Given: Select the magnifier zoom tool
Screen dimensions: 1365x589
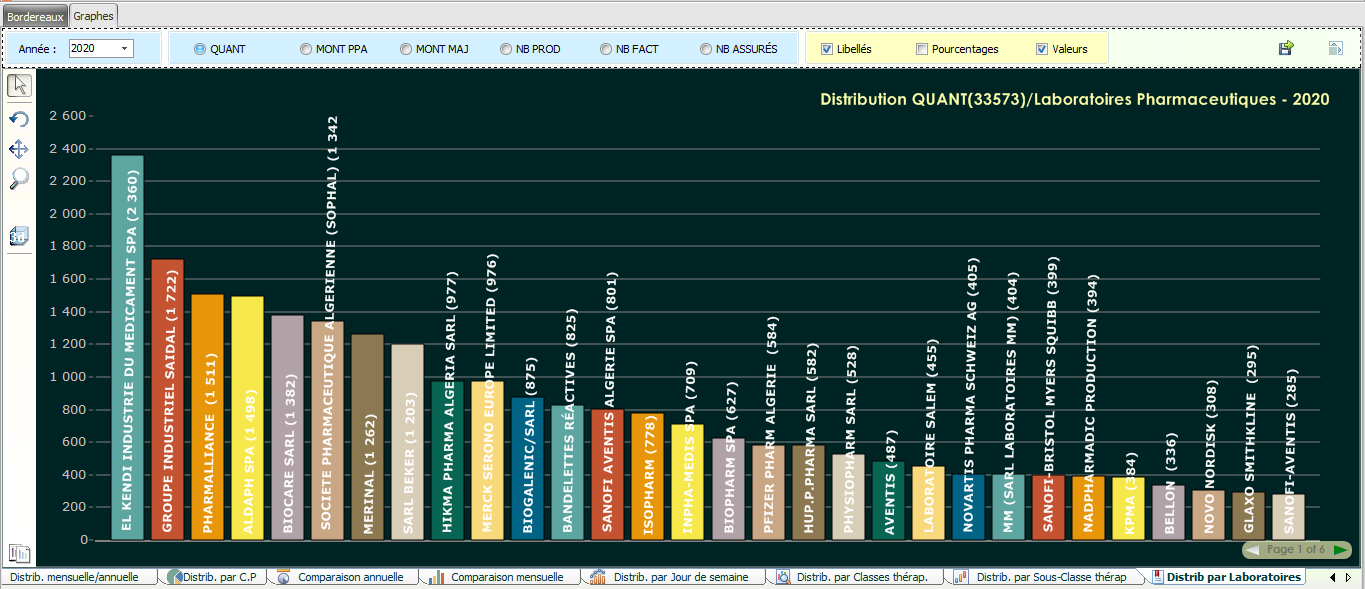Looking at the screenshot, I should click(x=19, y=179).
